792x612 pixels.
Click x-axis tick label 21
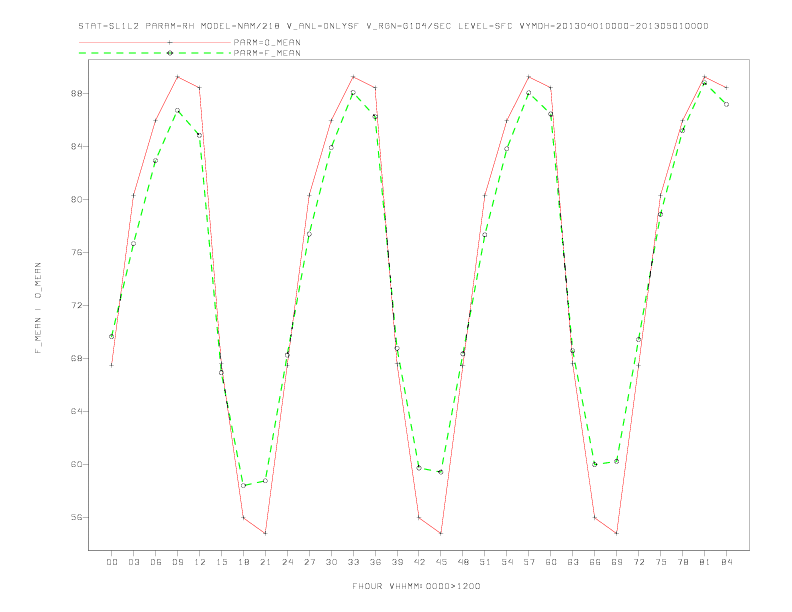point(265,562)
